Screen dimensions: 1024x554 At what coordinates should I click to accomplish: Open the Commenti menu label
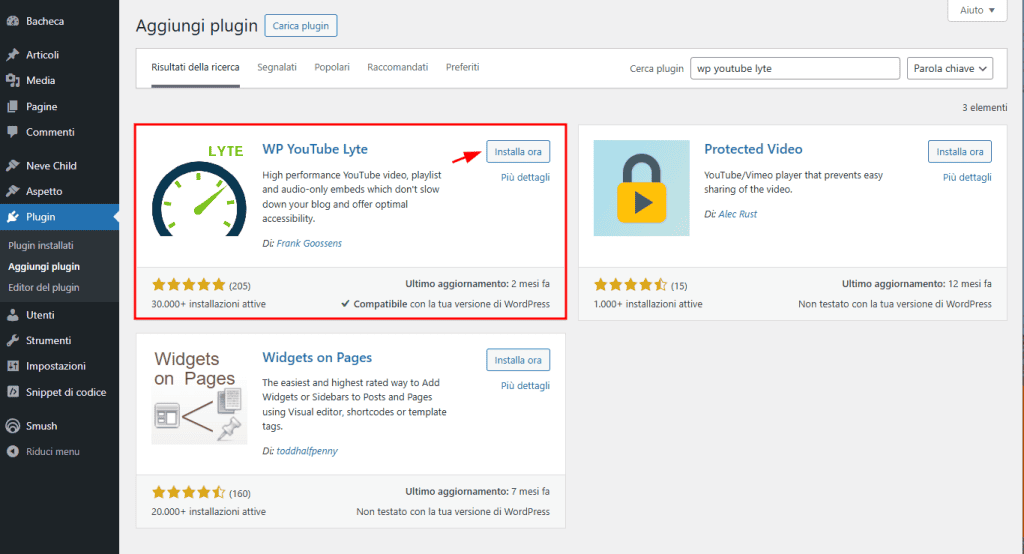(x=50, y=132)
